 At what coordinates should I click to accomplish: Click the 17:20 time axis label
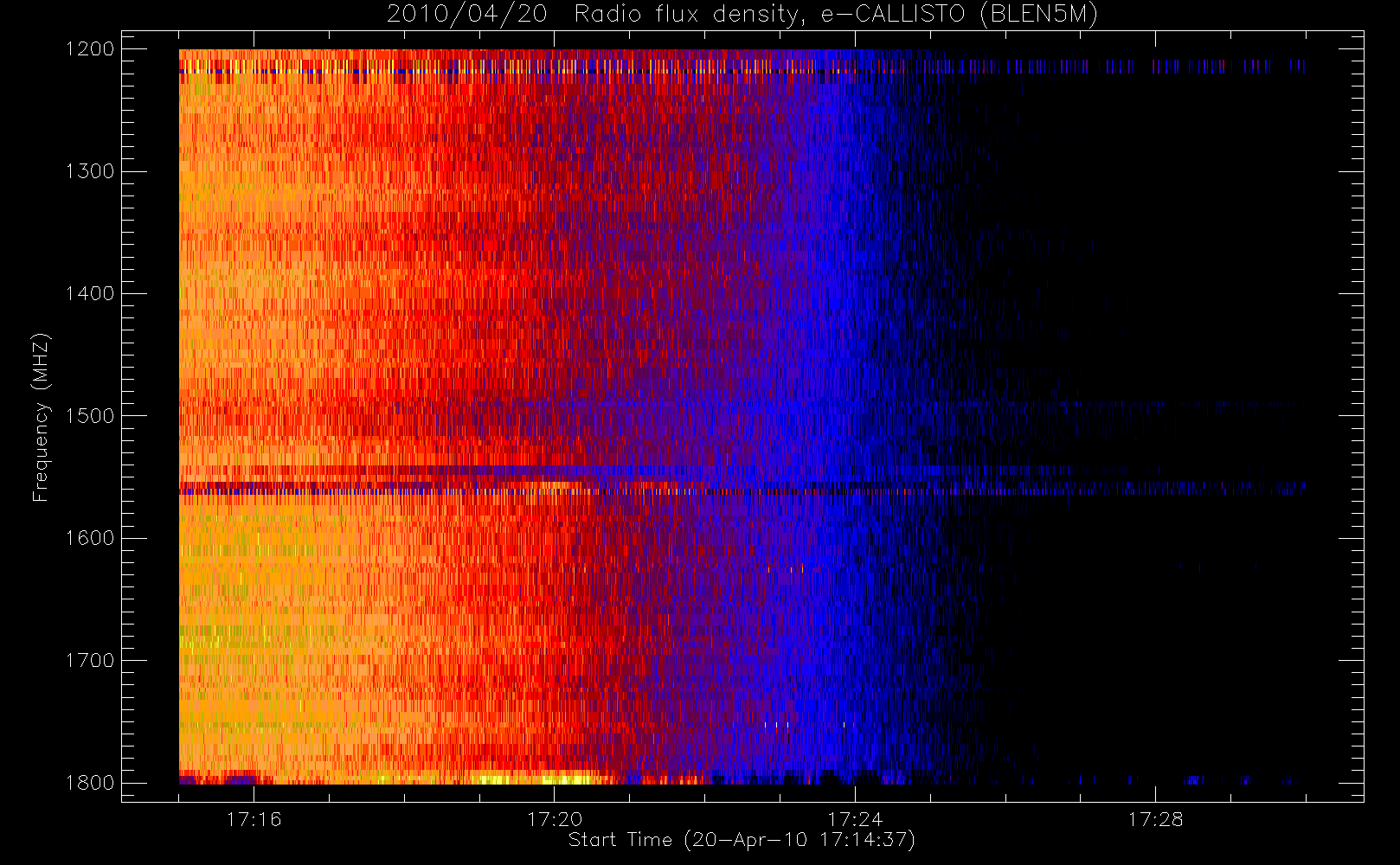coord(555,819)
